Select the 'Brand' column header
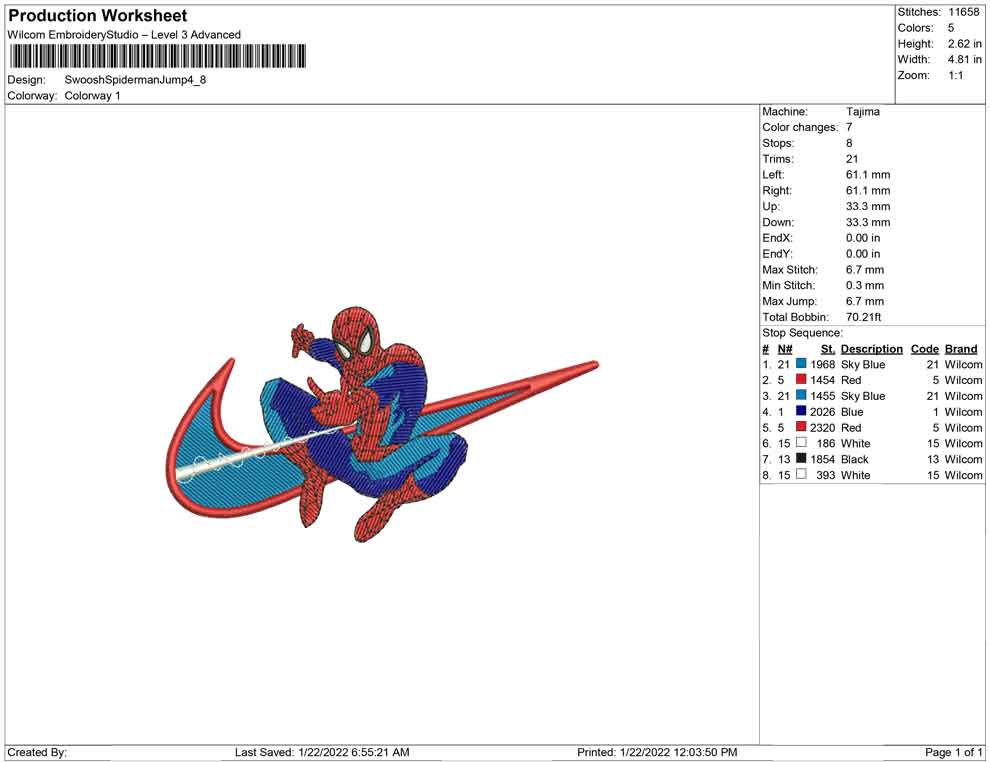The height and width of the screenshot is (762, 990). (x=961, y=348)
